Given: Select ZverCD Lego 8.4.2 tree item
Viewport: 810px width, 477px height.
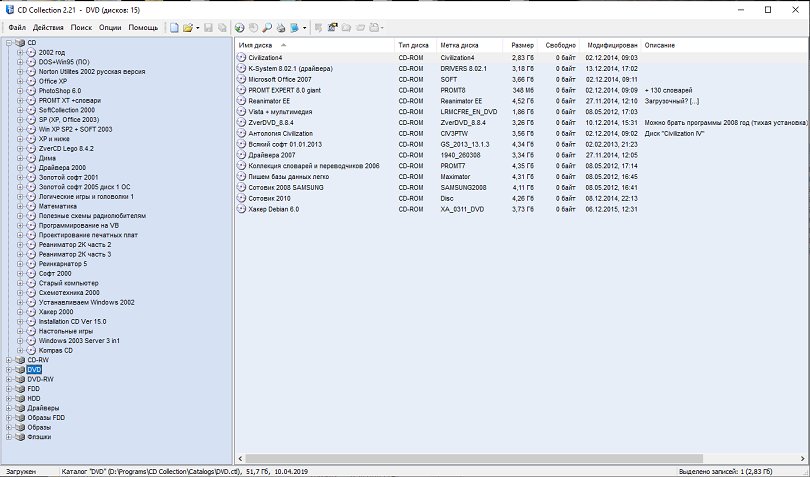Looking at the screenshot, I should pyautogui.click(x=66, y=148).
